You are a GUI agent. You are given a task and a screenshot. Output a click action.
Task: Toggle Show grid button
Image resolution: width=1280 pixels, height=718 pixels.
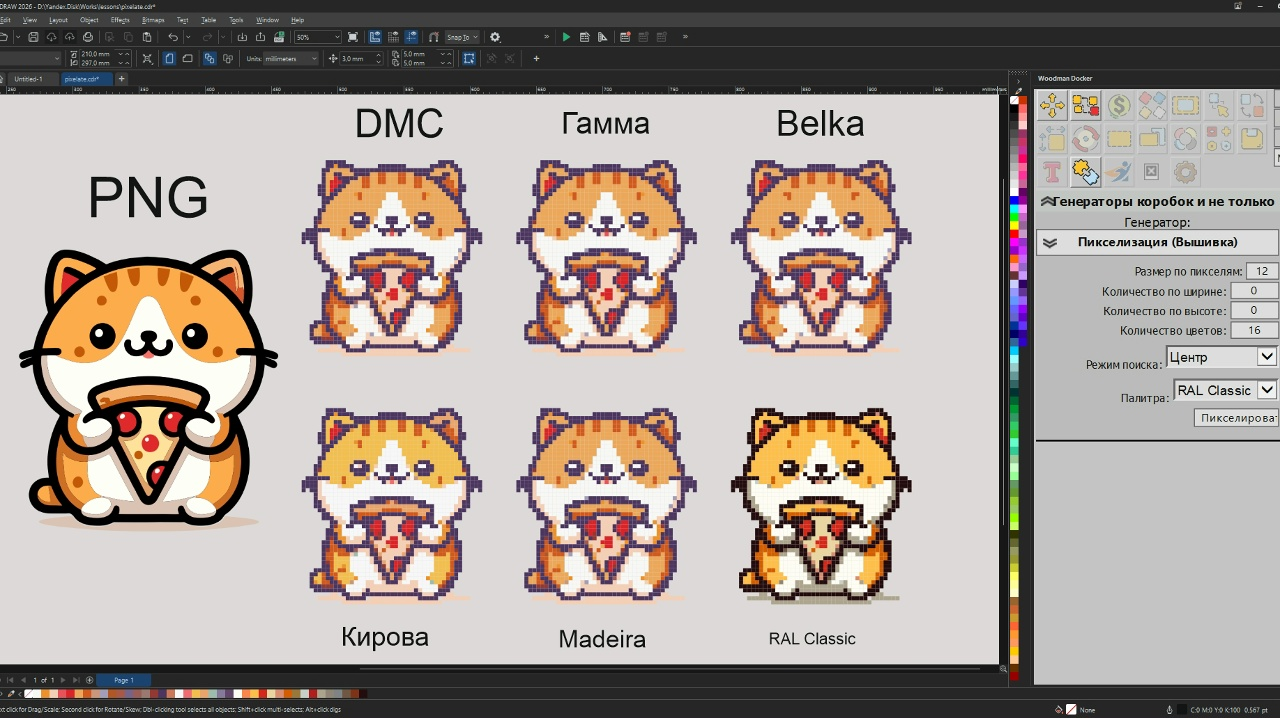pyautogui.click(x=393, y=37)
